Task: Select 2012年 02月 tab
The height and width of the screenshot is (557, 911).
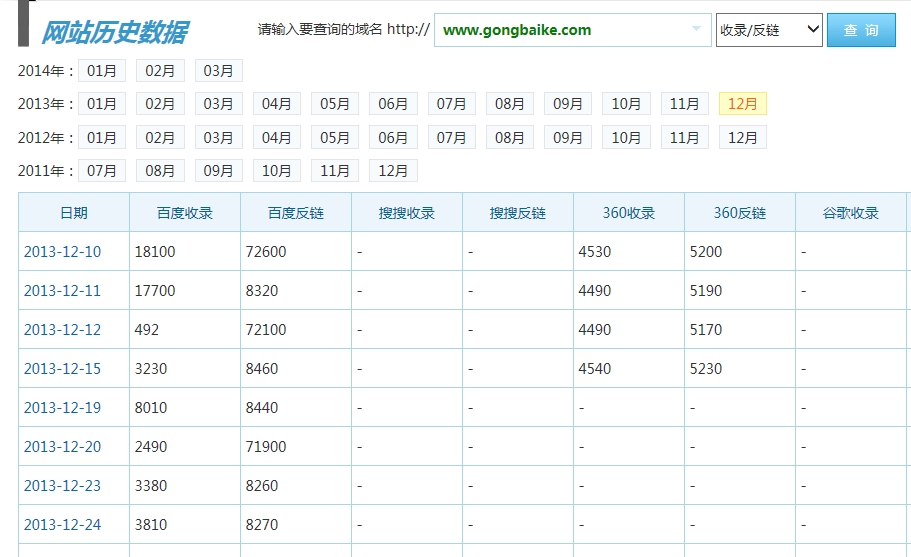Action: click(160, 138)
